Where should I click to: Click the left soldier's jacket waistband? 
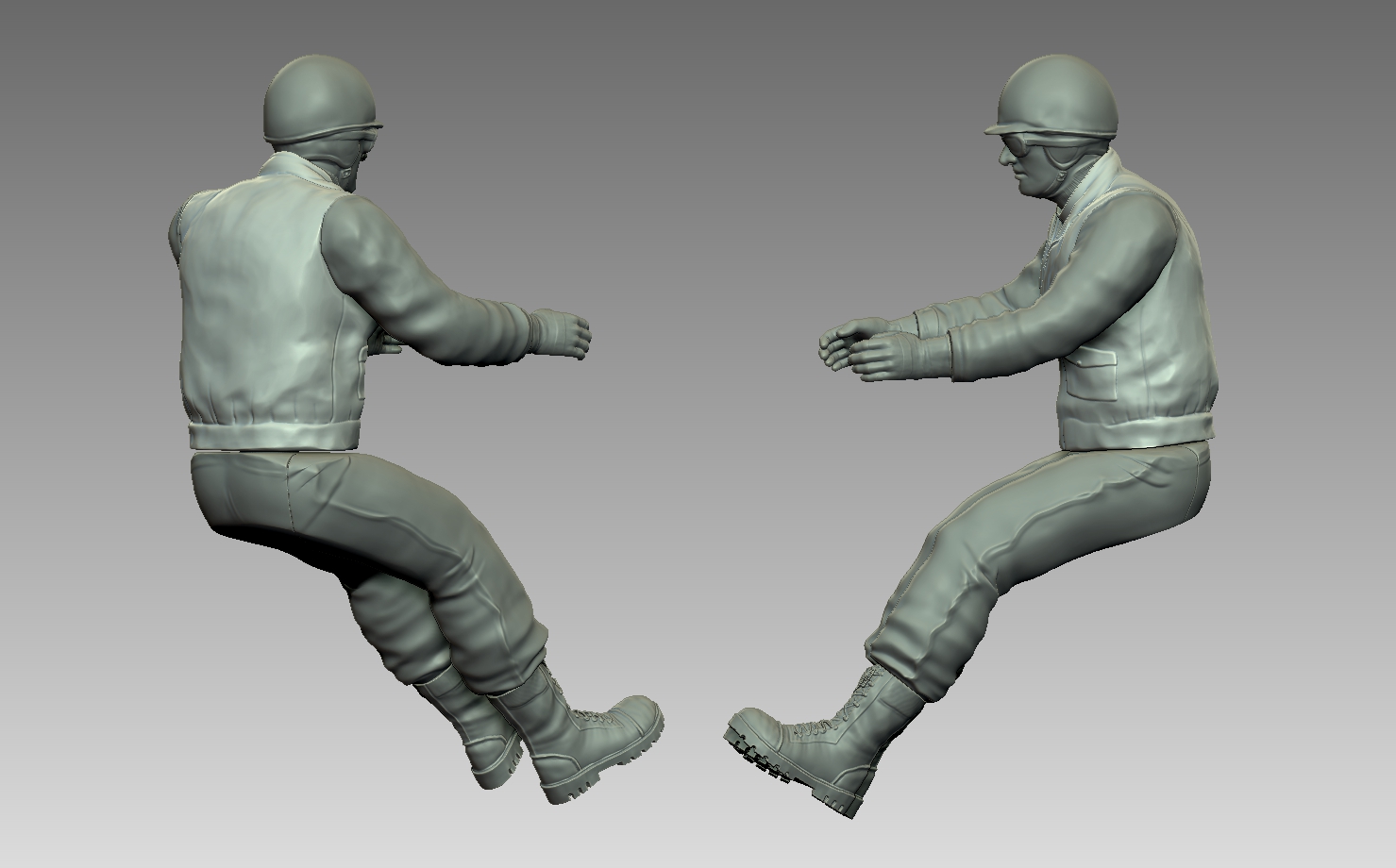point(274,434)
